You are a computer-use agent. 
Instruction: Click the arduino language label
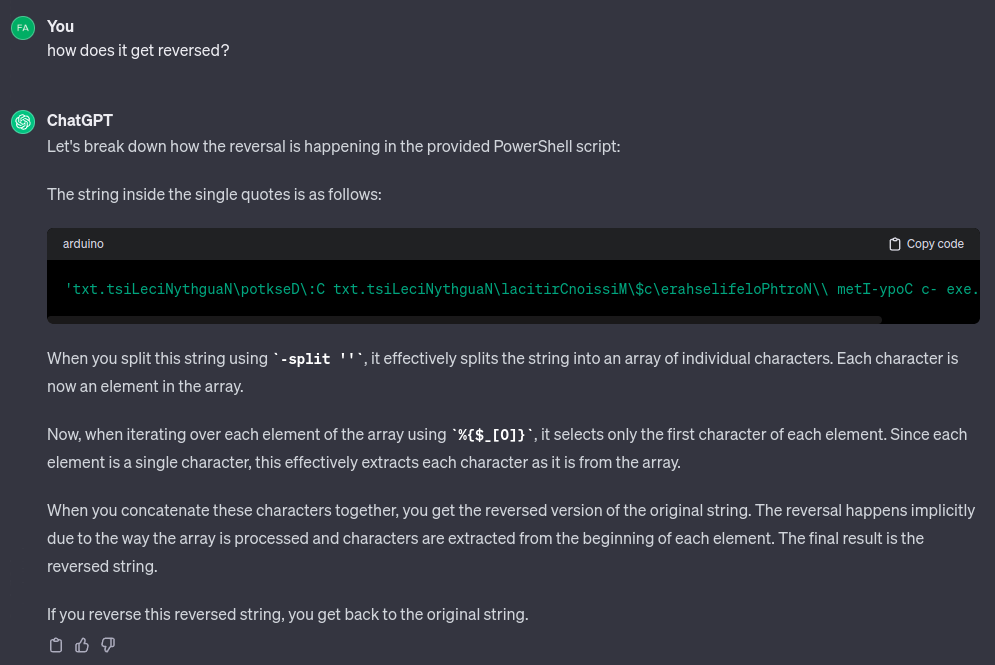83,244
